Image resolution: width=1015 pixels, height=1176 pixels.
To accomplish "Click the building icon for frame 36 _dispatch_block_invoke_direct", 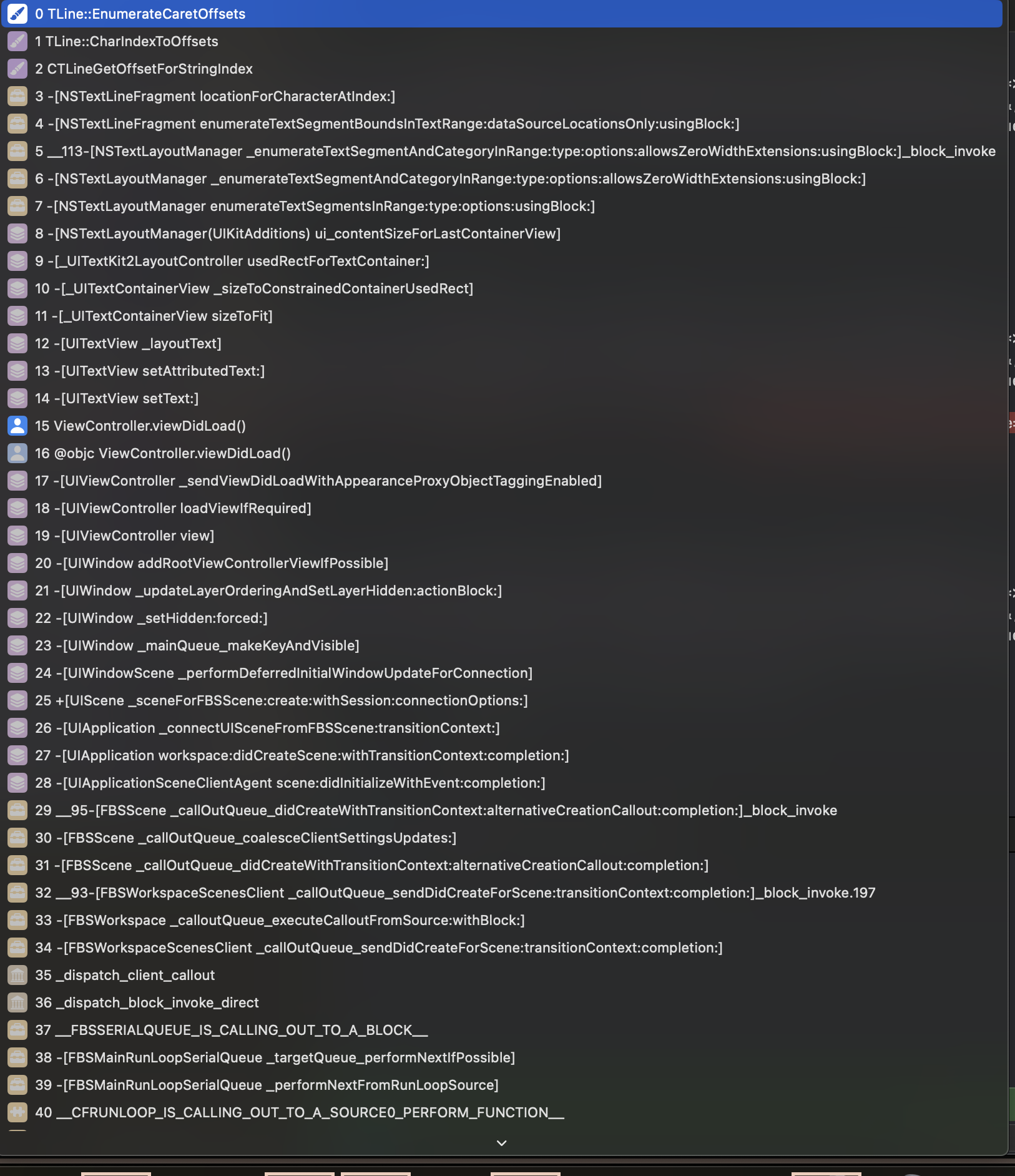I will pyautogui.click(x=17, y=1002).
